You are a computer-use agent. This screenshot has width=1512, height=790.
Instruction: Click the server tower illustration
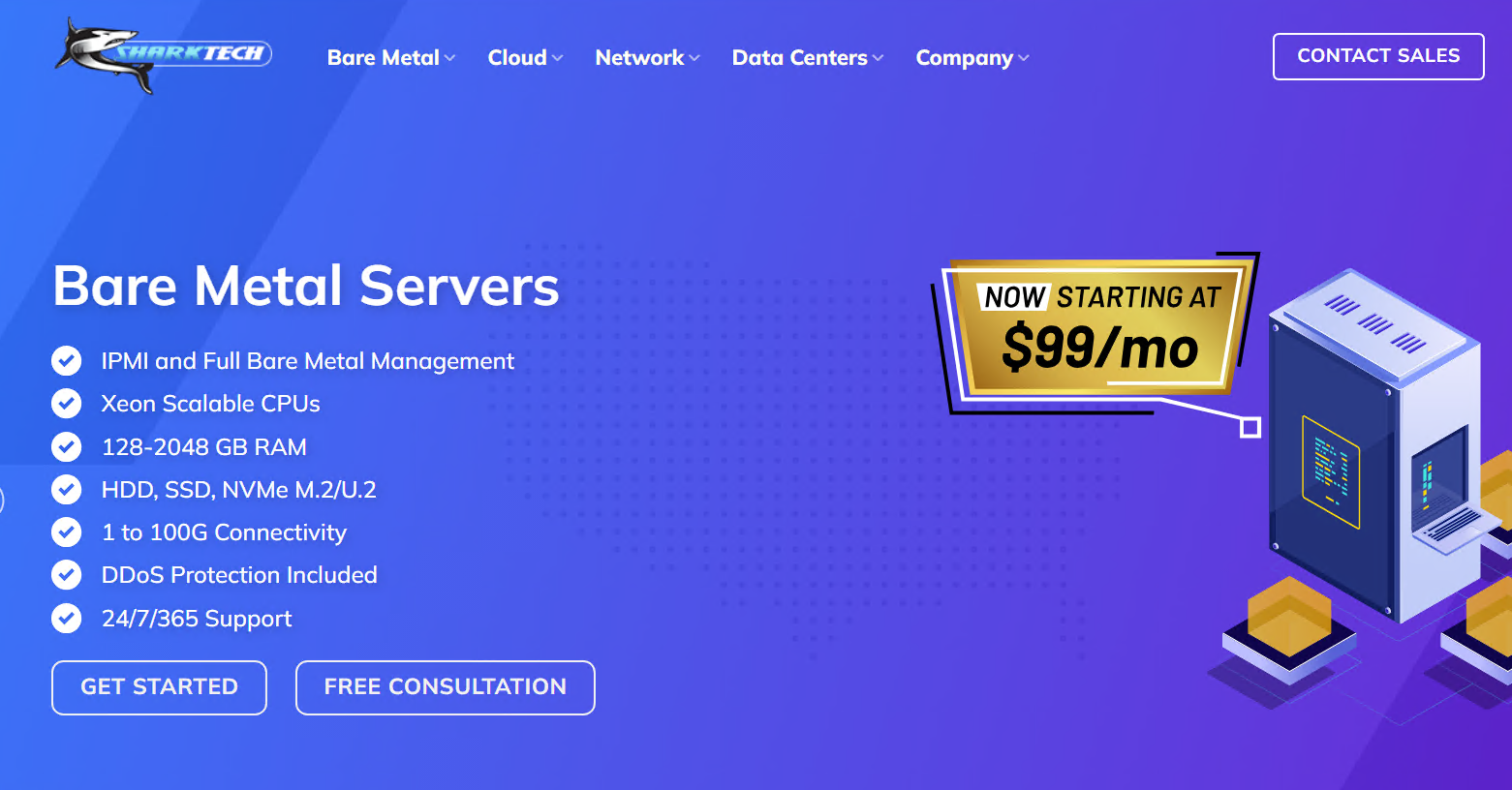coord(1375,445)
